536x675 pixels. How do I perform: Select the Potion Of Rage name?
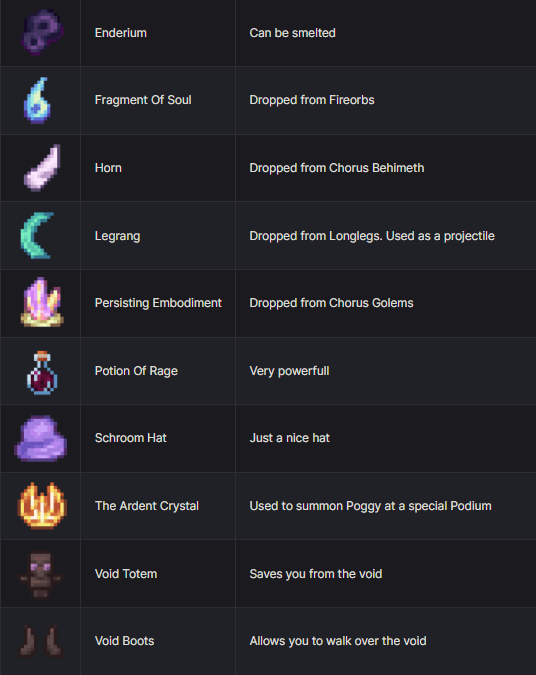click(136, 371)
